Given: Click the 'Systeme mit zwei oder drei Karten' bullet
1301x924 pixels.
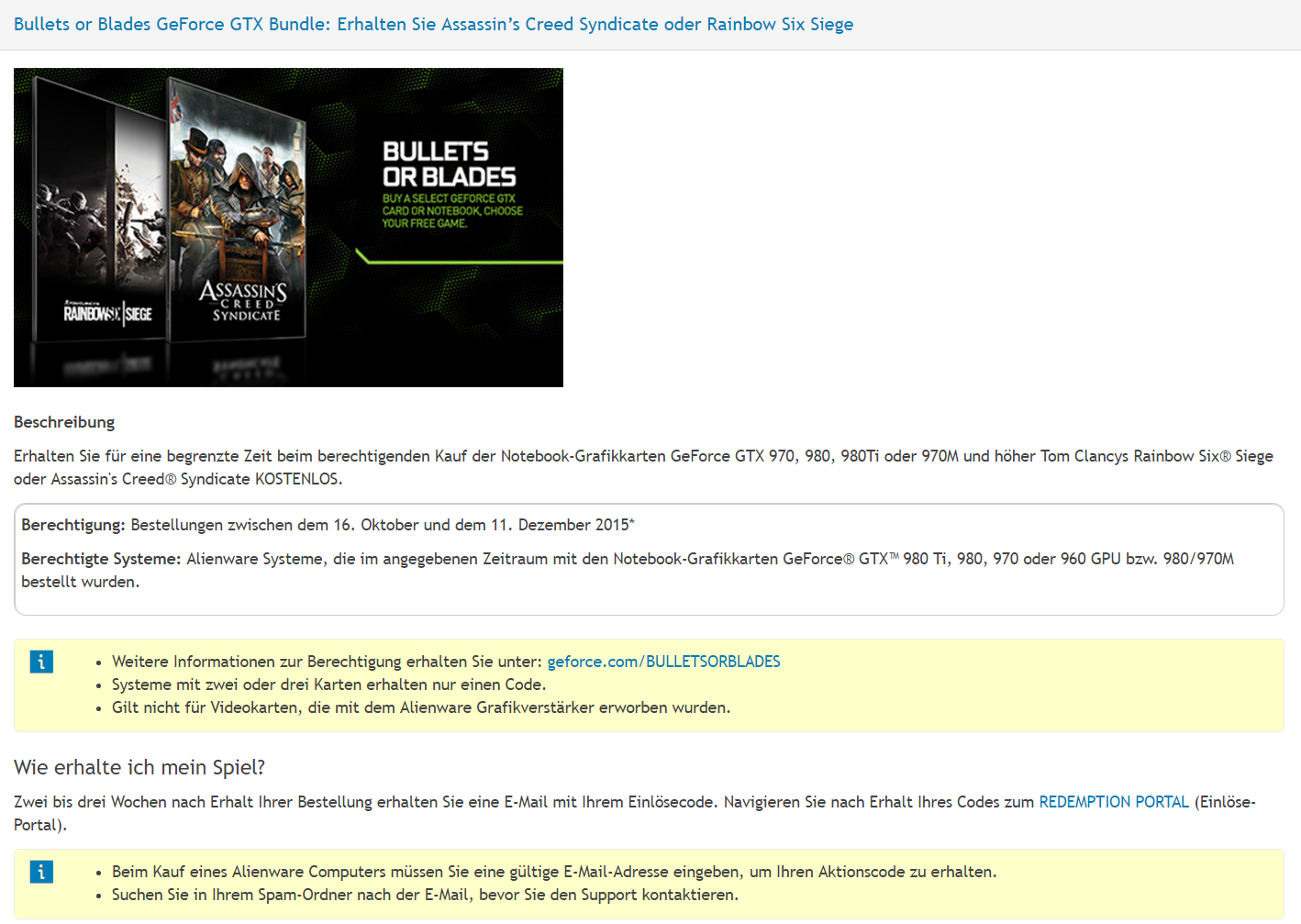Looking at the screenshot, I should (328, 685).
